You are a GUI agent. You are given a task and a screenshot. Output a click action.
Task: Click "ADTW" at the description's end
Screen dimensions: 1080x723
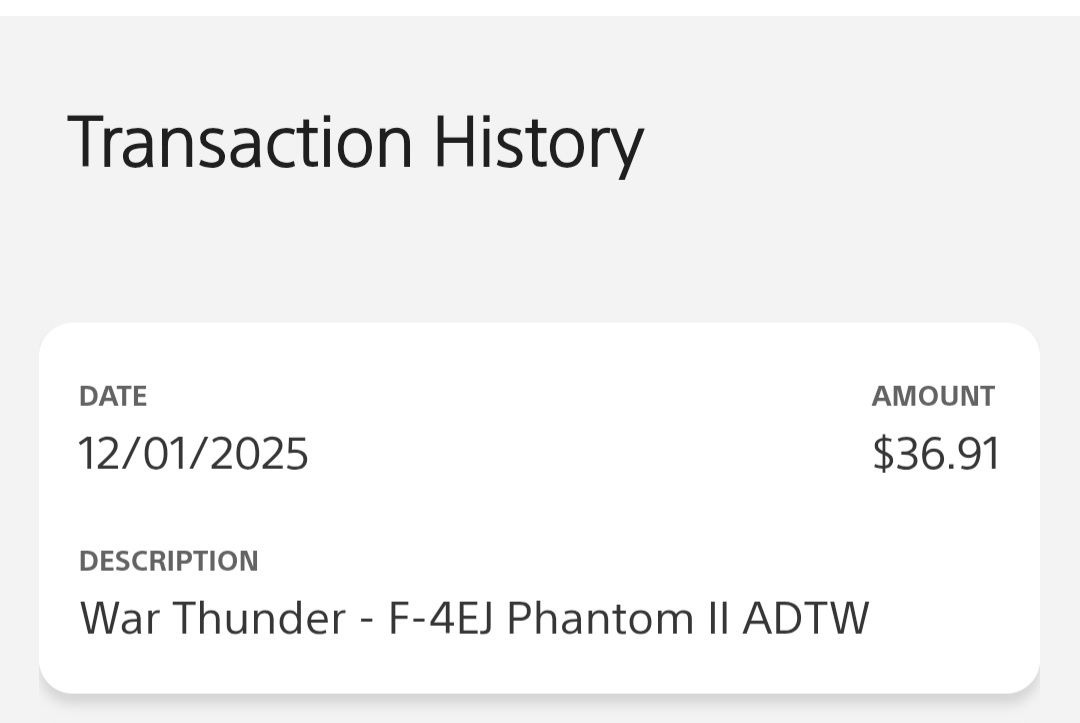click(x=805, y=618)
